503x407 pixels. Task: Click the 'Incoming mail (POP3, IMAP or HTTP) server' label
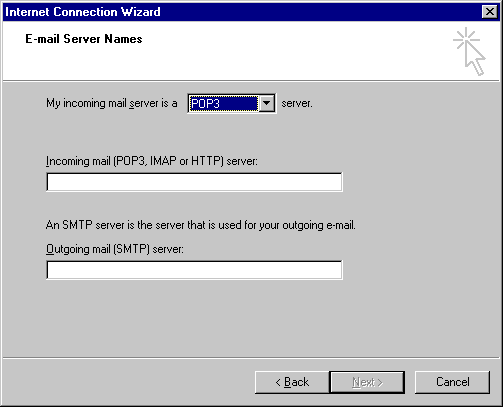tap(152, 161)
